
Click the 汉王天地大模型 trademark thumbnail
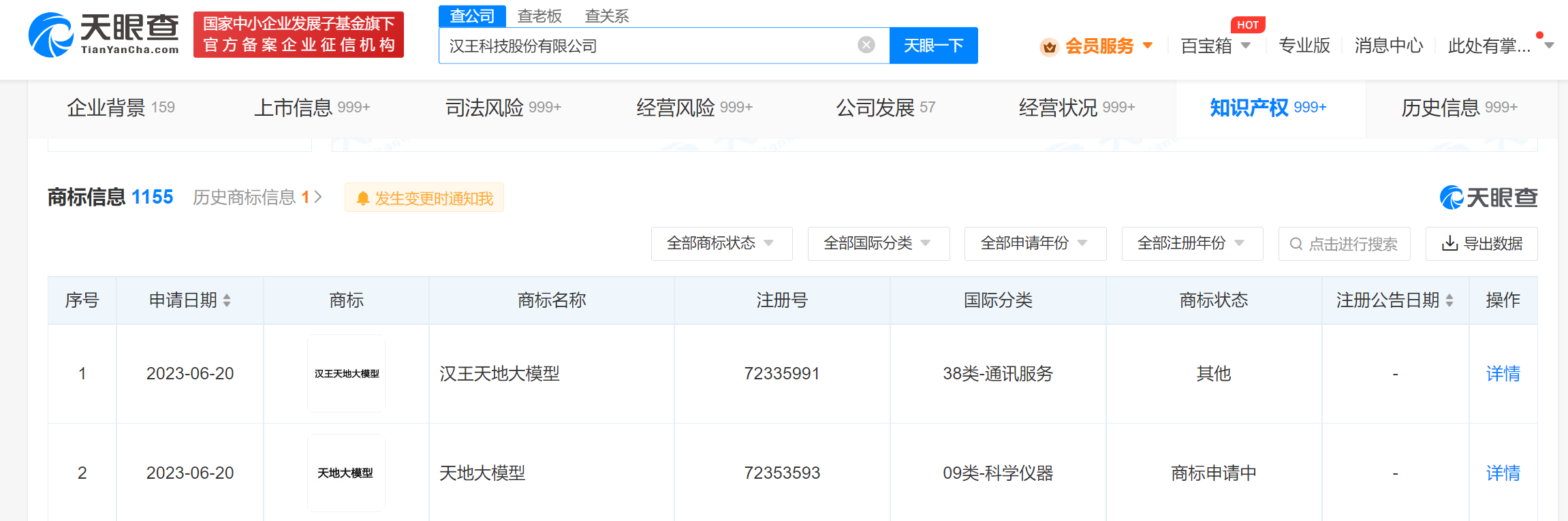346,373
